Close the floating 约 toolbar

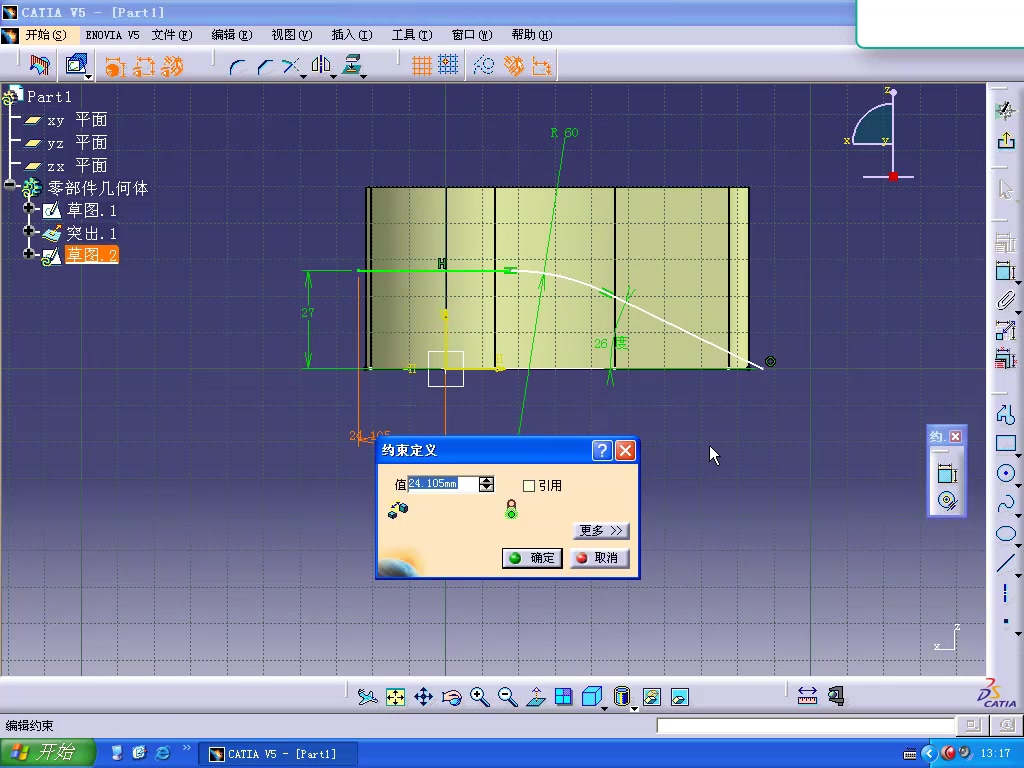pos(955,436)
